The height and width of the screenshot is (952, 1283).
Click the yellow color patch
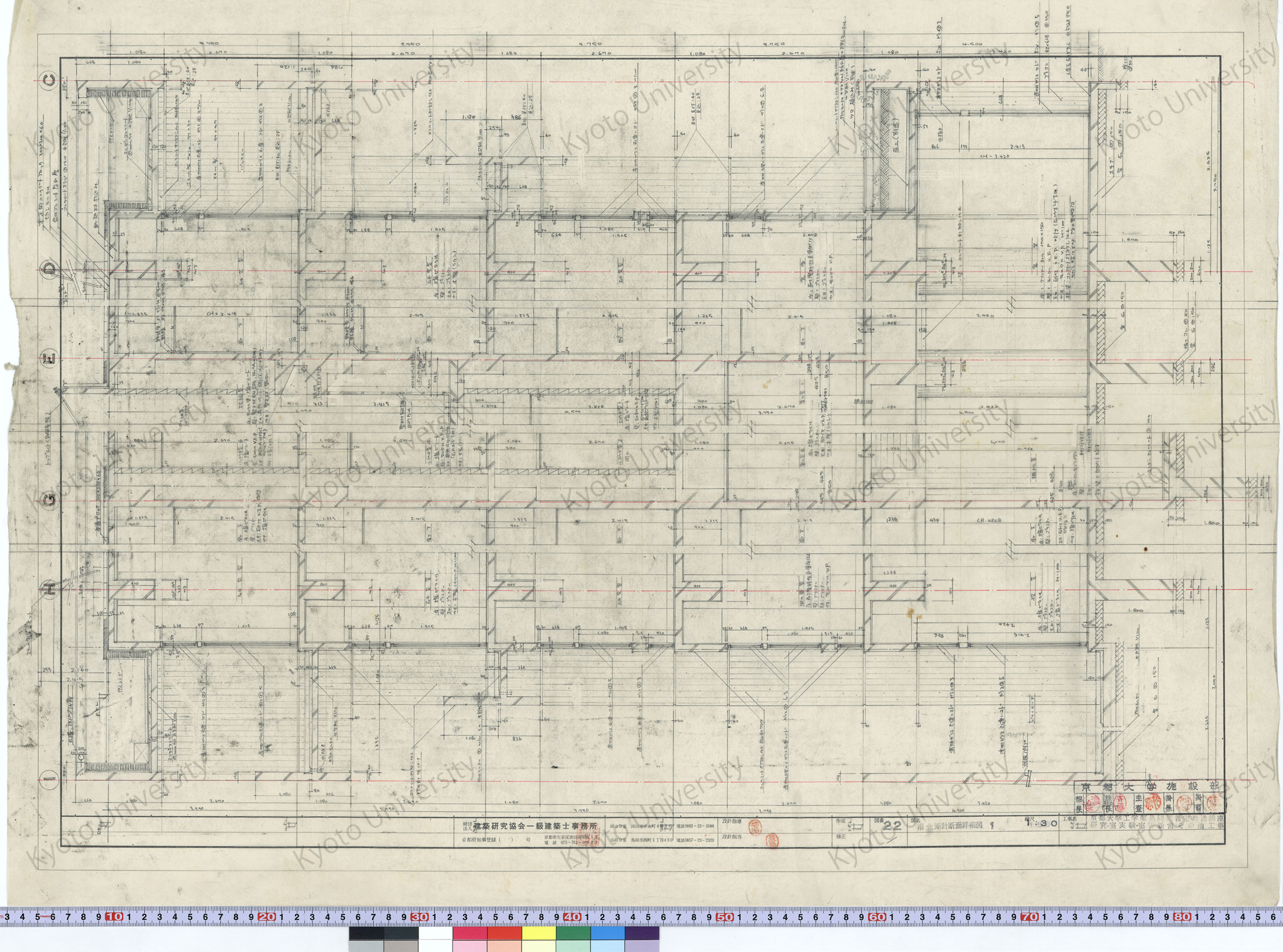pyautogui.click(x=539, y=933)
